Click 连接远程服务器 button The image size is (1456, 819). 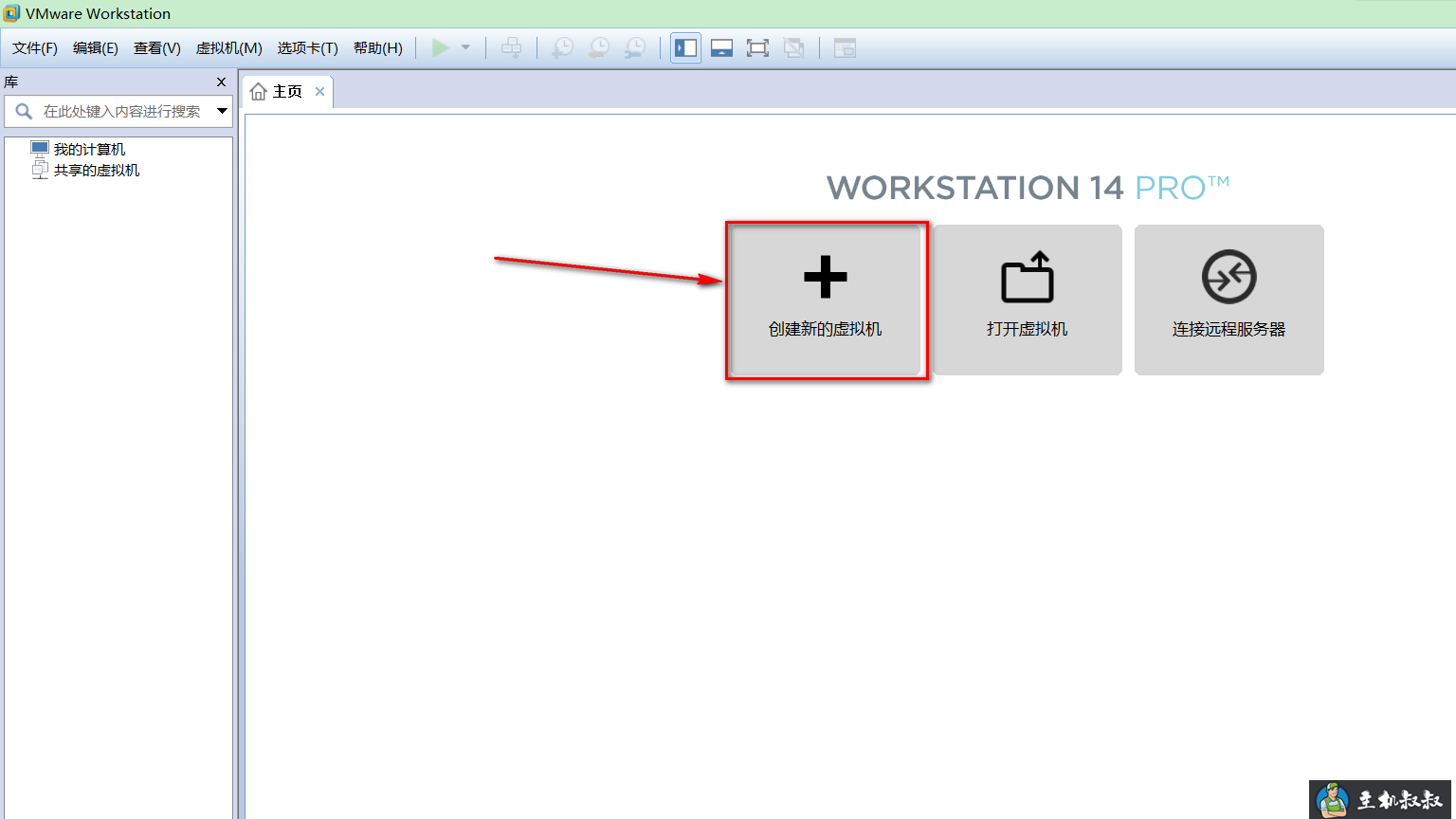(1229, 300)
